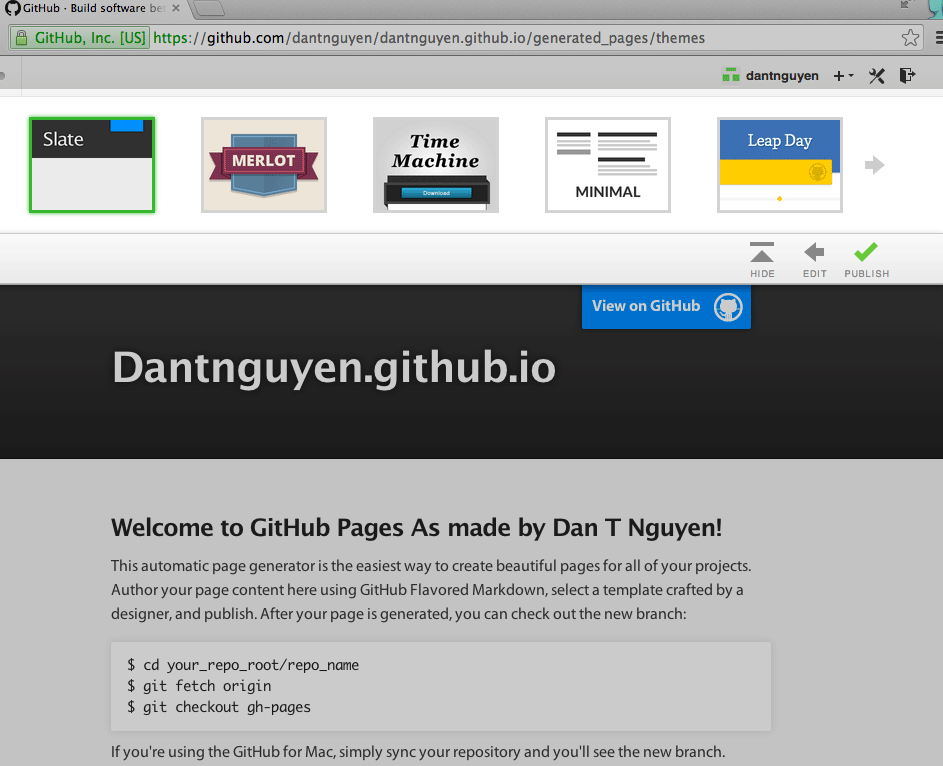The image size is (943, 766).
Task: Choose the Leap Day theme
Action: pos(780,165)
